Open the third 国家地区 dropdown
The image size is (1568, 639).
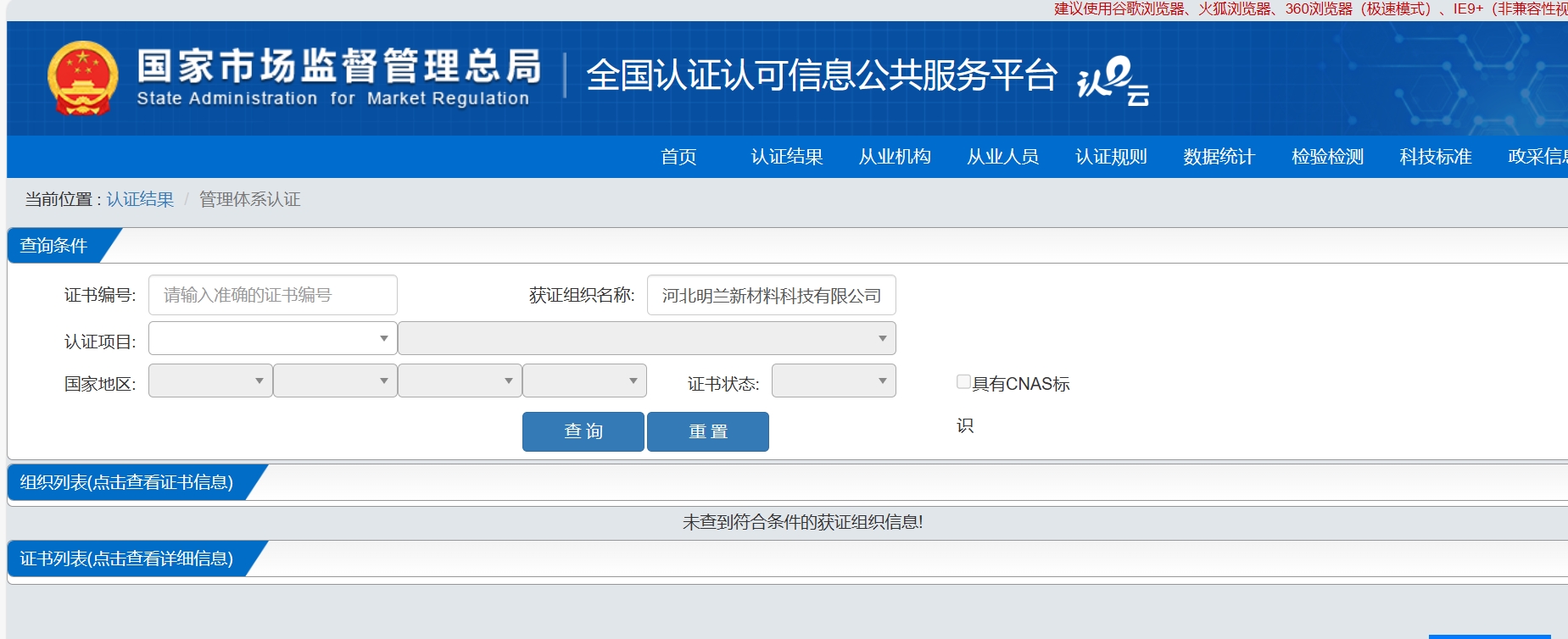point(460,381)
